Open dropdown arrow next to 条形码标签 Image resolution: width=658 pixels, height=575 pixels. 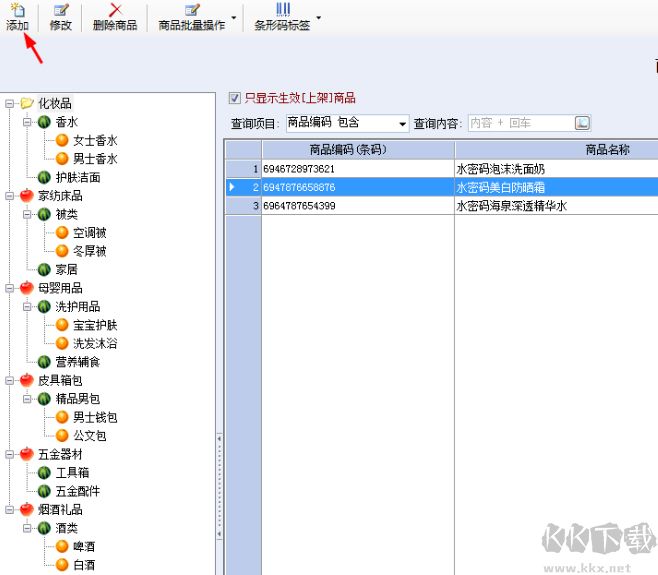pos(319,17)
